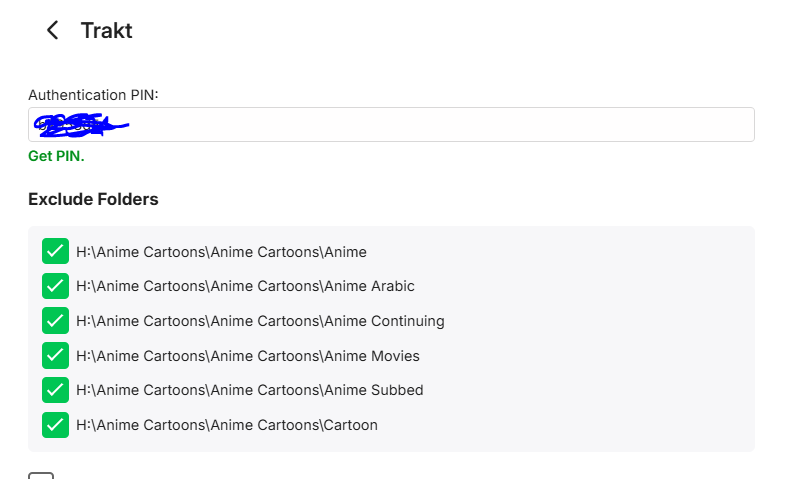This screenshot has height=479, width=812.
Task: Click the Authentication PIN label text
Action: (x=93, y=95)
